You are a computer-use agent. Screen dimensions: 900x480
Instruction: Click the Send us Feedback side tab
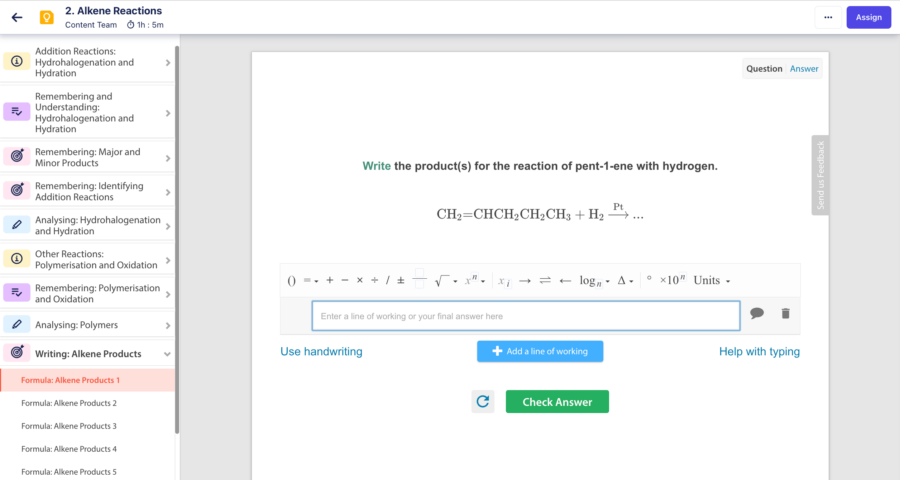pyautogui.click(x=820, y=175)
